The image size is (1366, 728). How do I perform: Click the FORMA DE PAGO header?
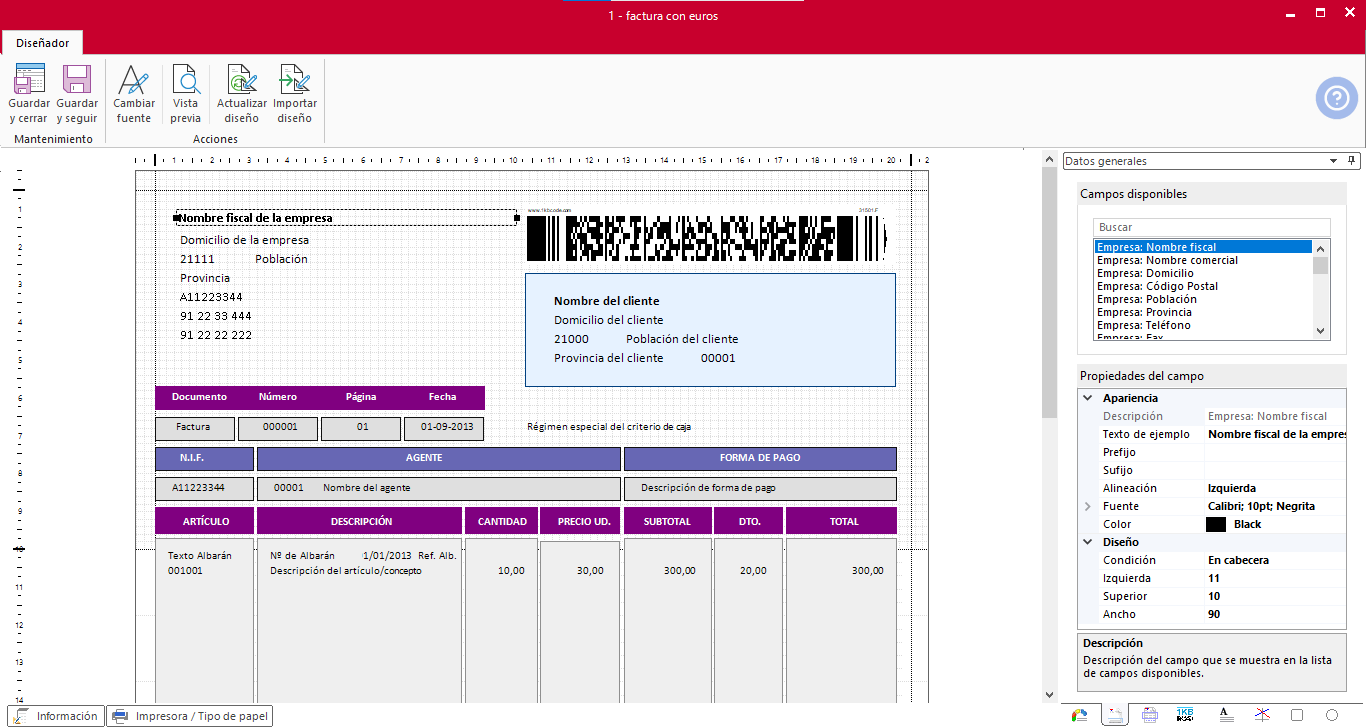[760, 458]
